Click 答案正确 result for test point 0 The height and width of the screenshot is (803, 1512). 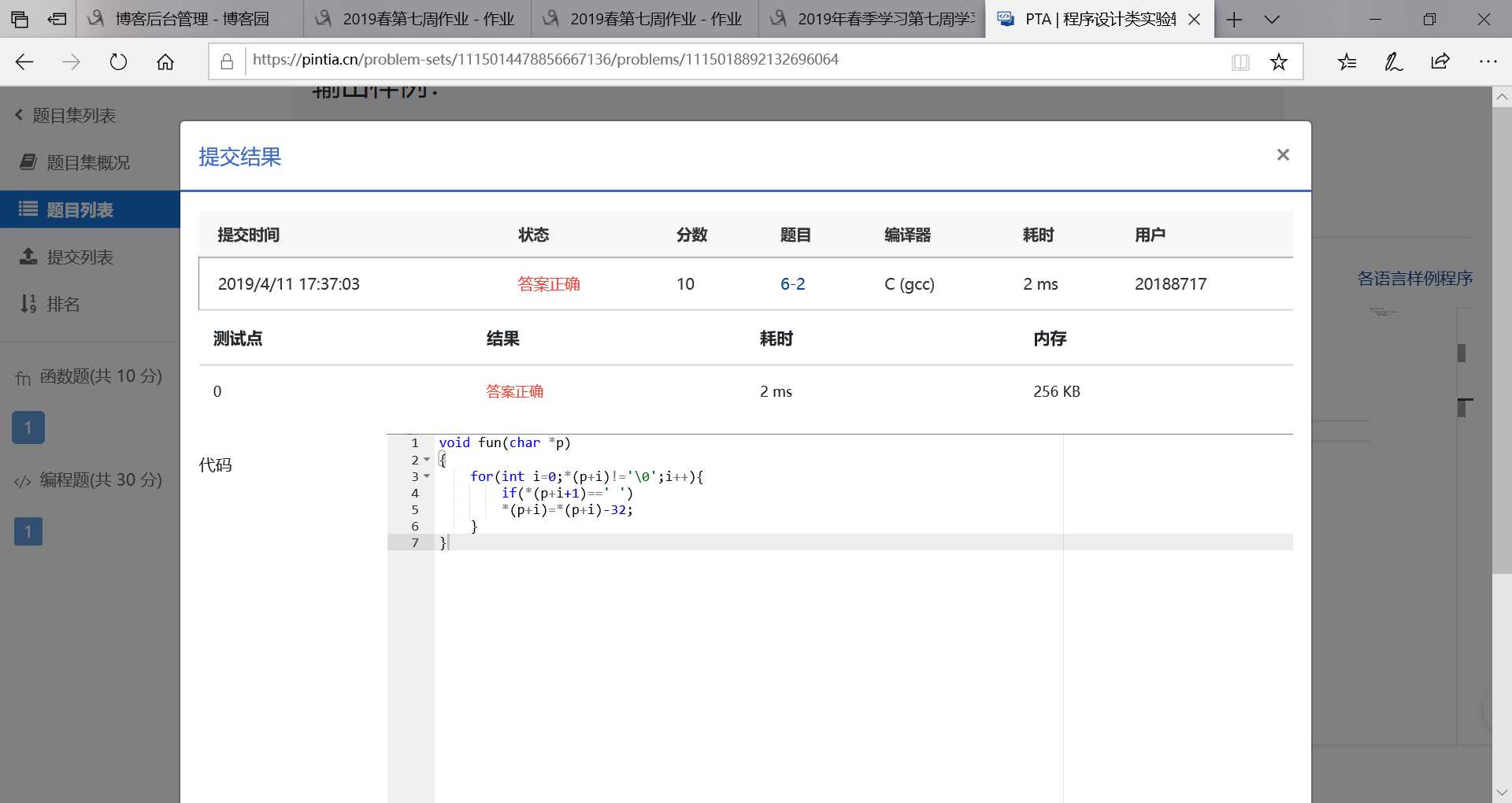[x=514, y=391]
